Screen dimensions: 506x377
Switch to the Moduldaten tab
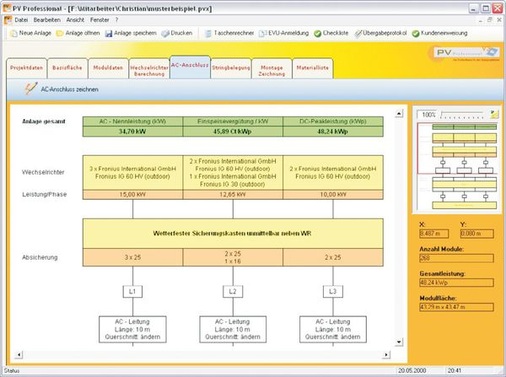[x=108, y=68]
